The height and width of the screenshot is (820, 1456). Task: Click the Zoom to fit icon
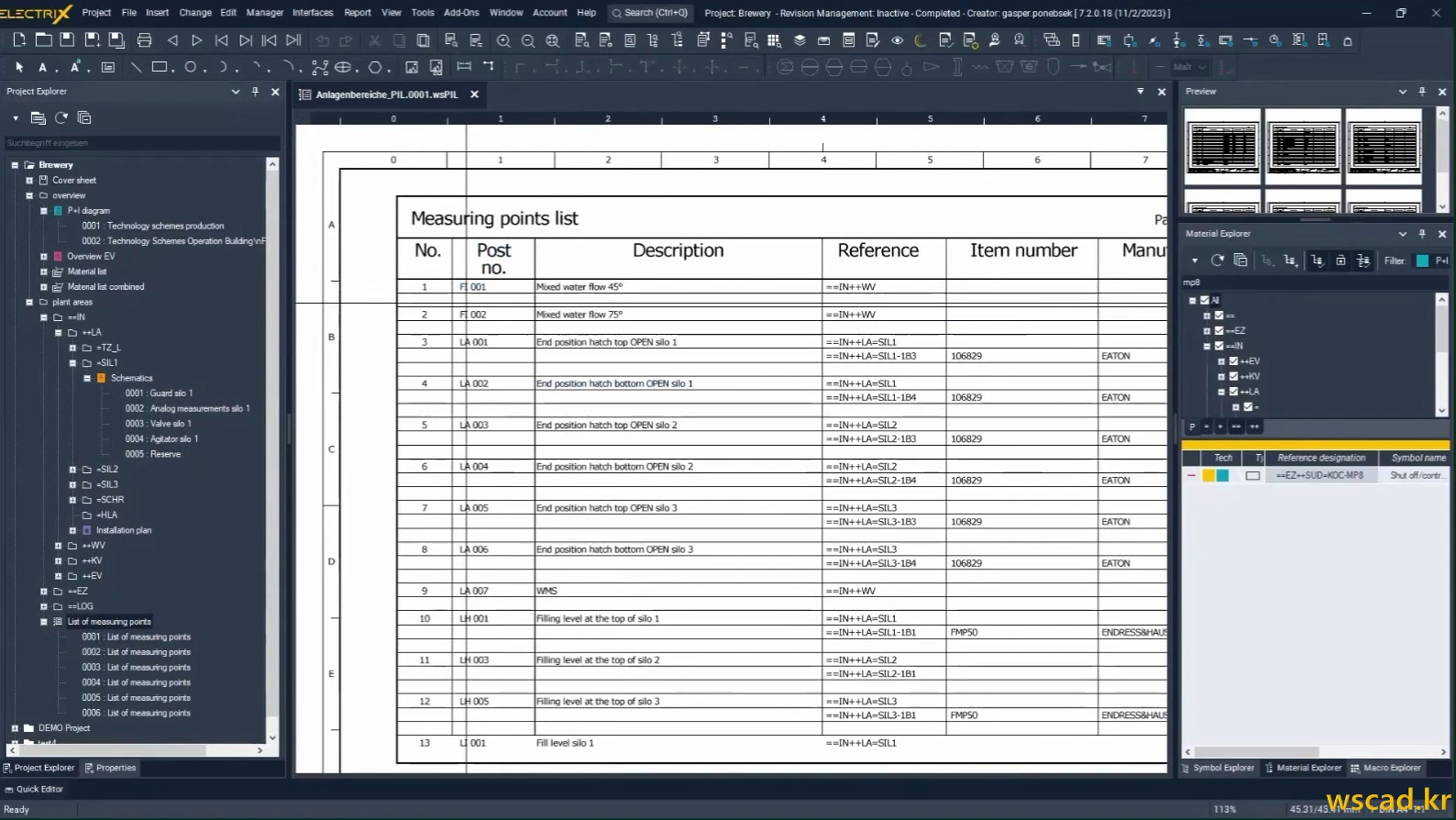click(x=552, y=40)
